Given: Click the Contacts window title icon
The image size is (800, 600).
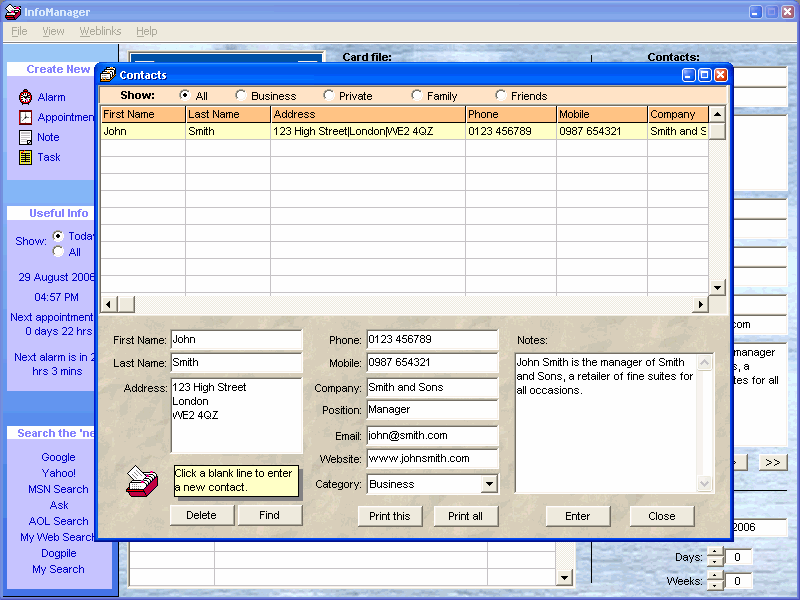Looking at the screenshot, I should coord(108,75).
